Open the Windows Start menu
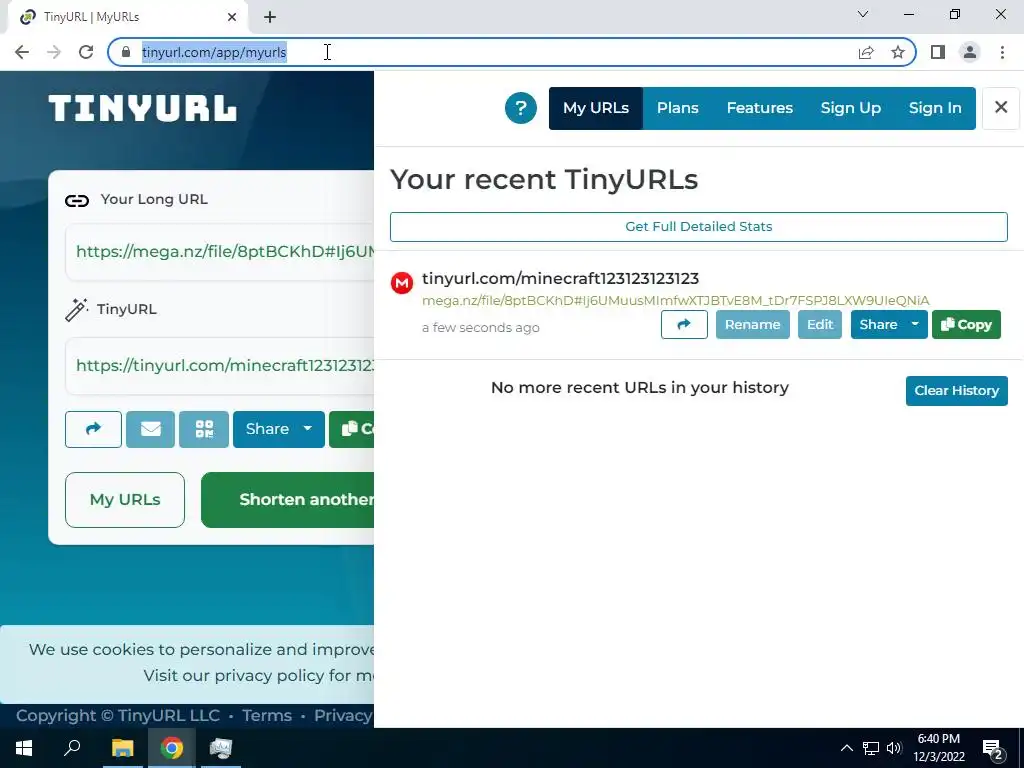The image size is (1024, 768). tap(24, 748)
